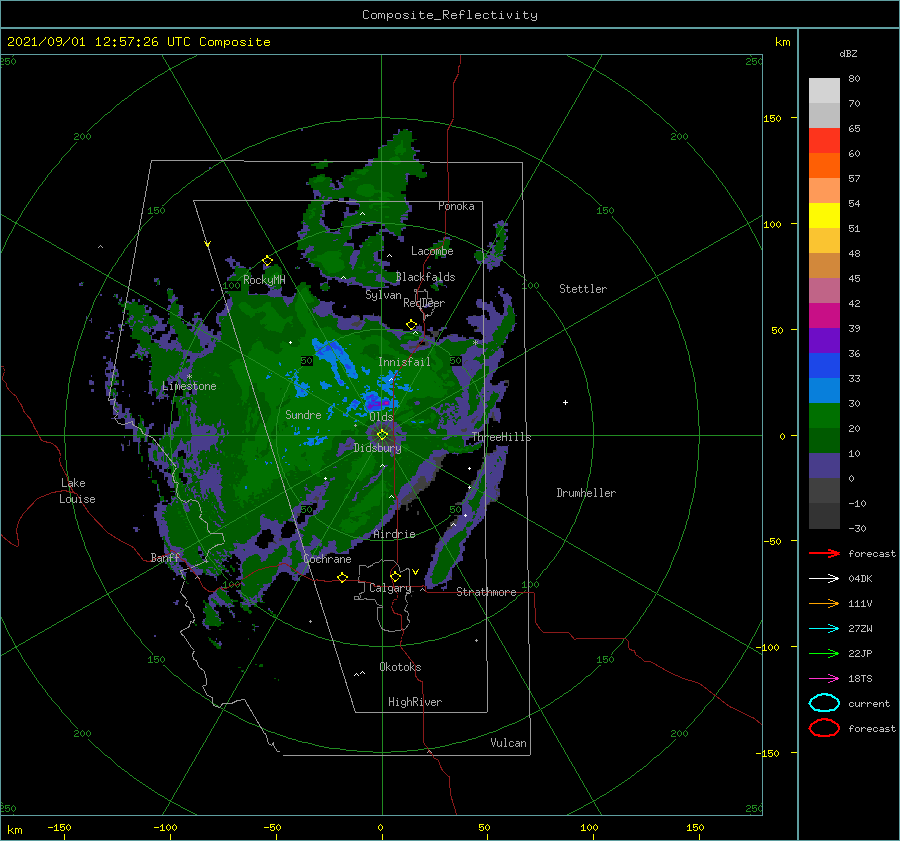Click the Sylvan town label
This screenshot has width=900, height=841.
click(x=383, y=295)
